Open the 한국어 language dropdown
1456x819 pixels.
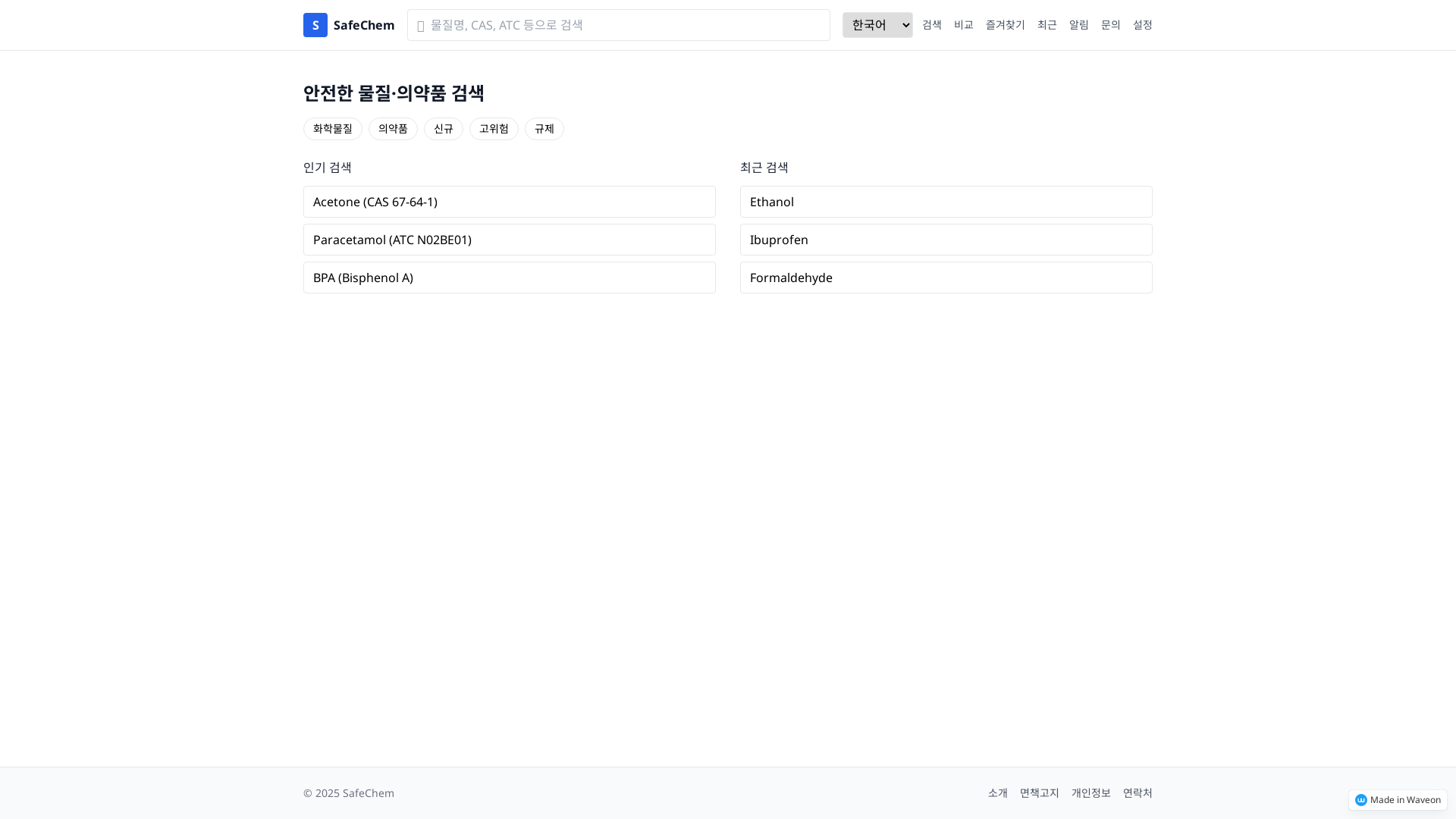coord(877,24)
